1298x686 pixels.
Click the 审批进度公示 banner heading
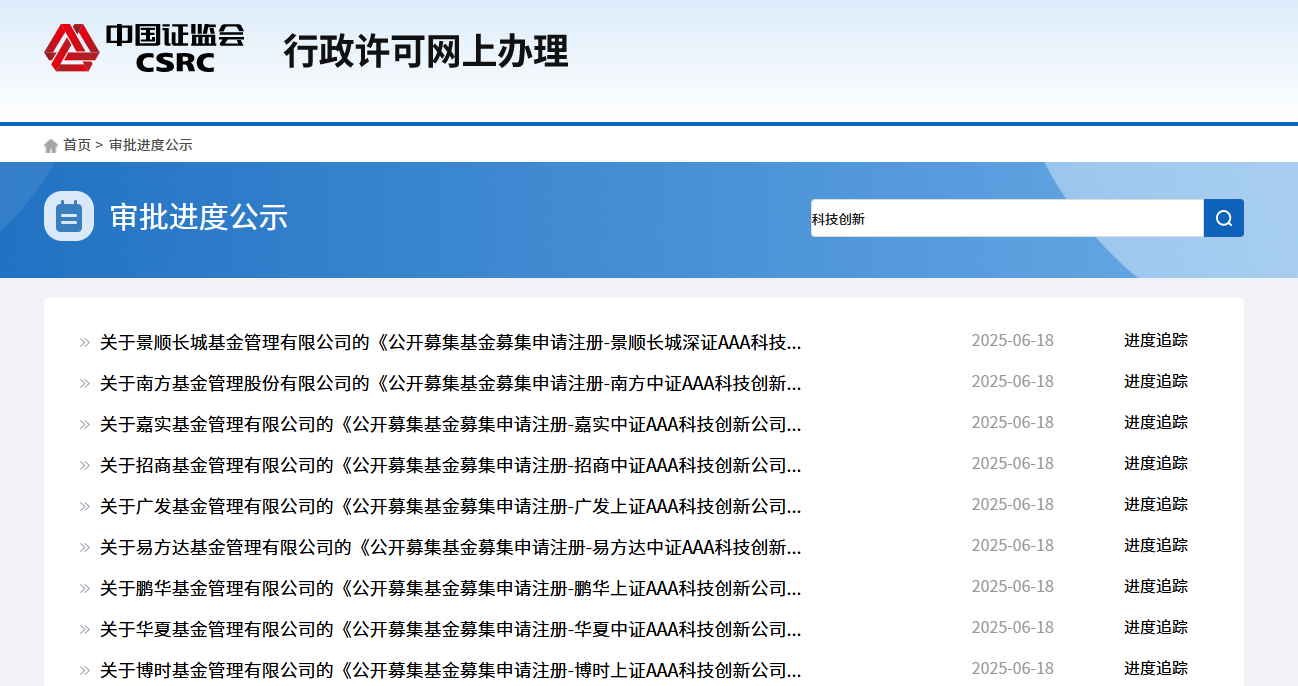point(199,217)
